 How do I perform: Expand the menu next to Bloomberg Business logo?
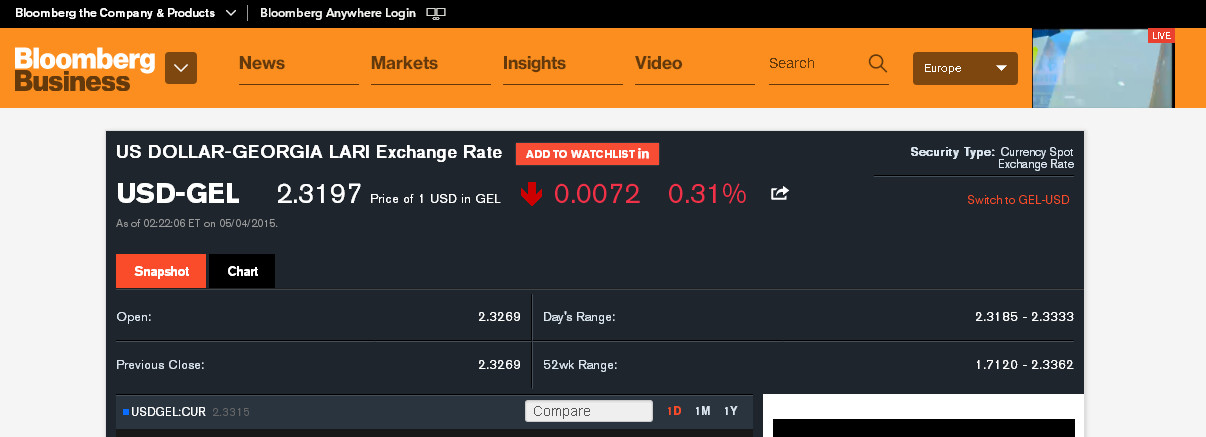point(181,68)
